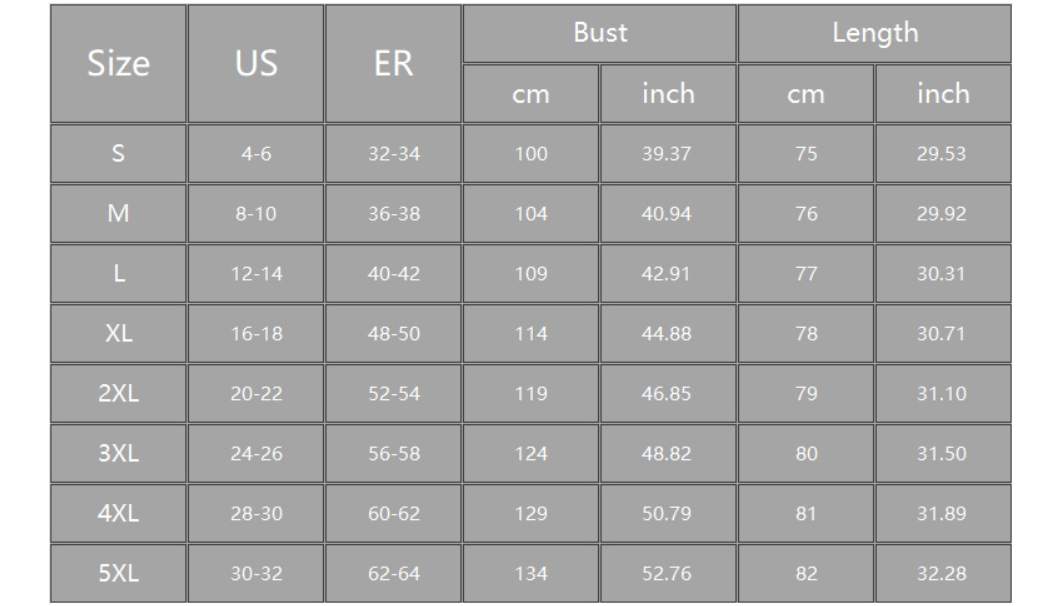
Task: Select the Bust header cell
Action: click(600, 34)
